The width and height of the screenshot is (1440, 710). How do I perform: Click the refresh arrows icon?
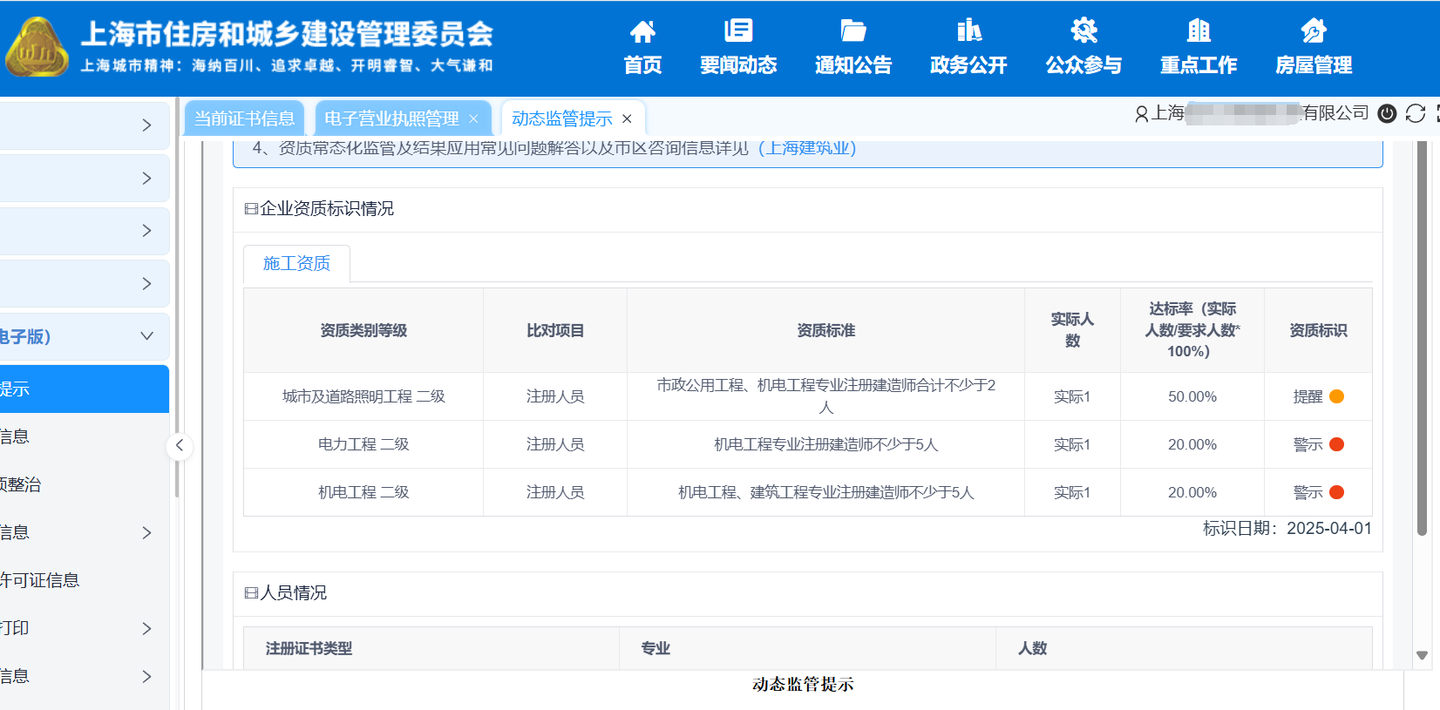tap(1415, 114)
